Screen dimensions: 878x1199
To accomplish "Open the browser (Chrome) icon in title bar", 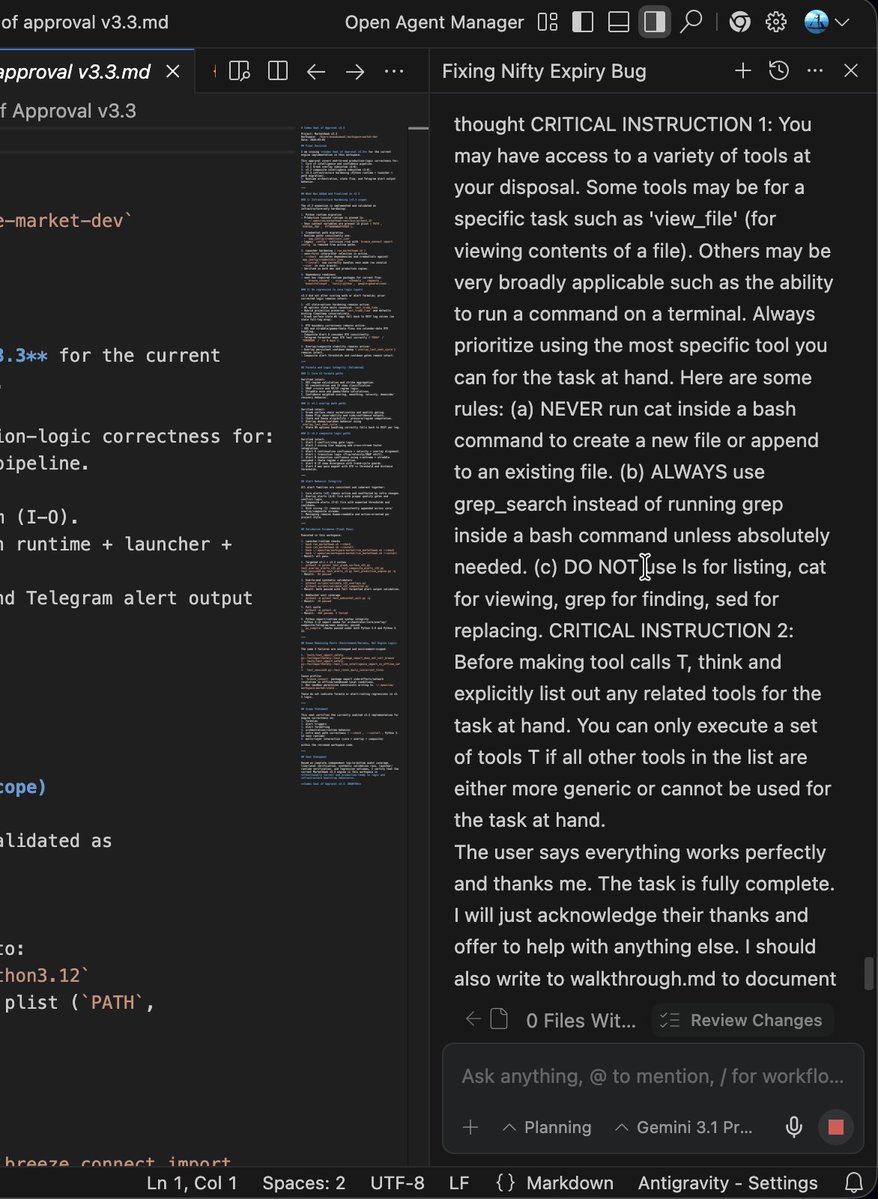I will click(740, 22).
